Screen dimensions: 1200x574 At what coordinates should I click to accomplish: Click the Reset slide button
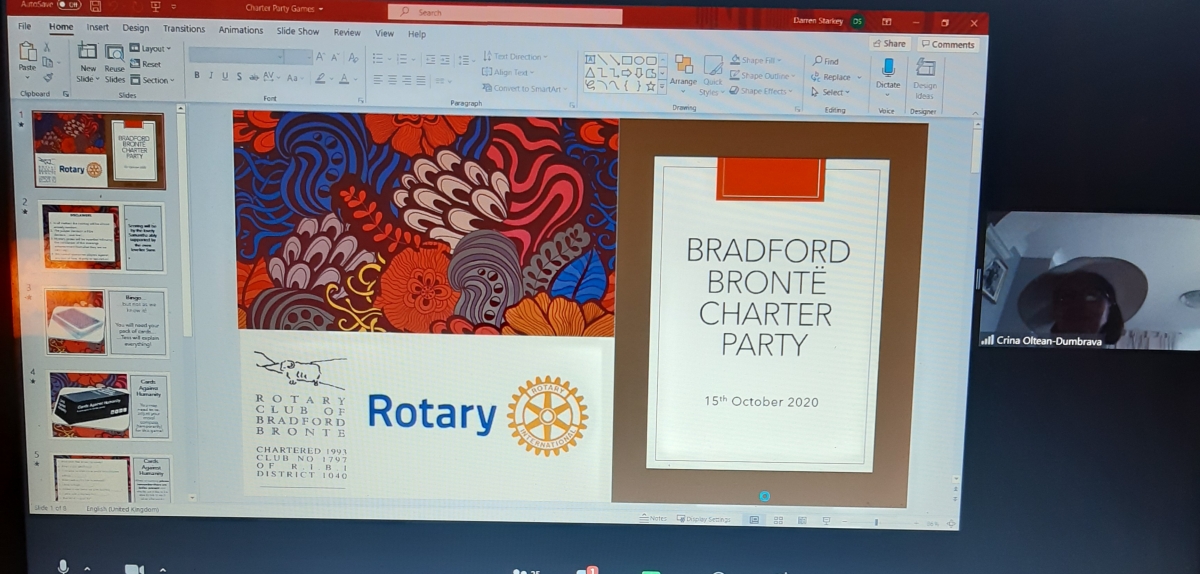pyautogui.click(x=146, y=64)
